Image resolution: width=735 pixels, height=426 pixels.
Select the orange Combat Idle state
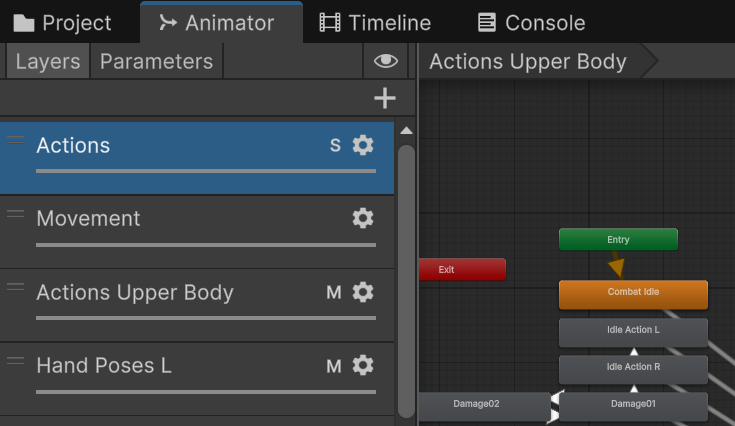click(633, 294)
